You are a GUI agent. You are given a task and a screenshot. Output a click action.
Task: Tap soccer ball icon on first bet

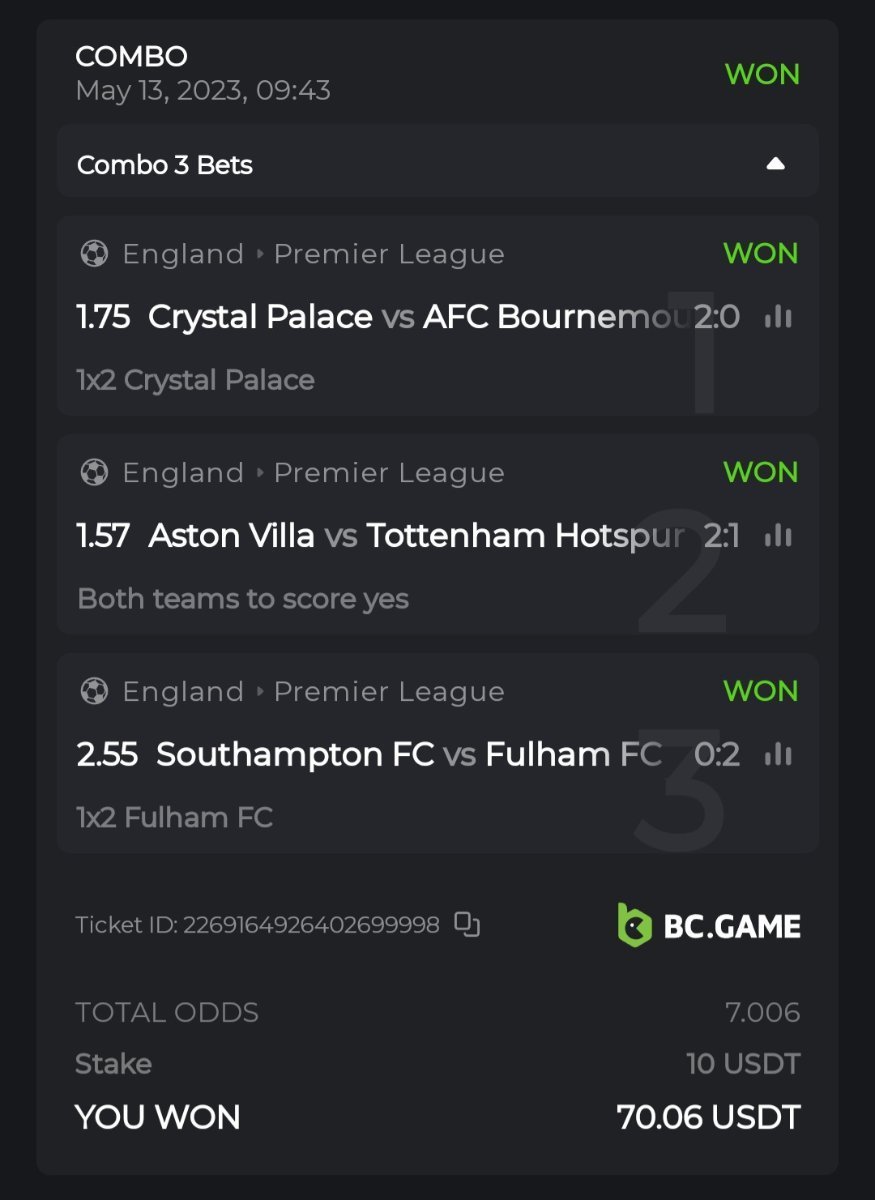(94, 254)
